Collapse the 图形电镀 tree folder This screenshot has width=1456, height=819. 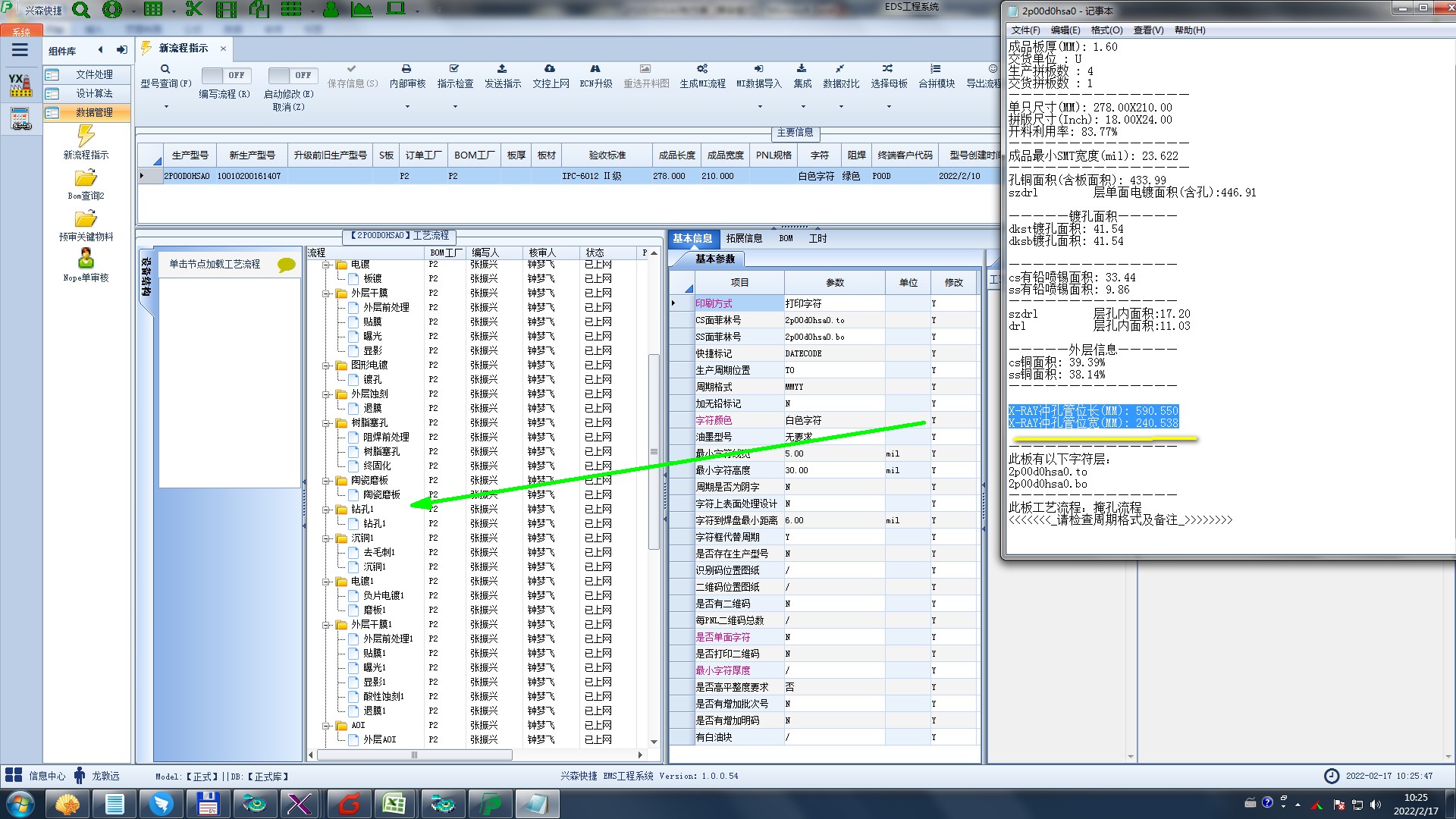click(x=326, y=365)
